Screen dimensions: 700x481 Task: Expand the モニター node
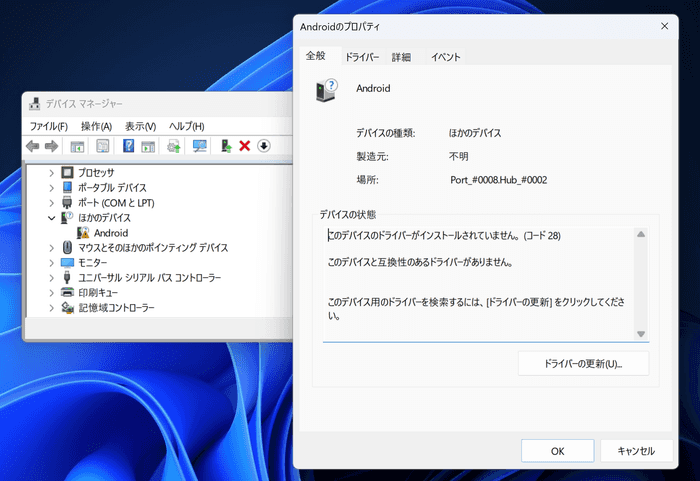pyautogui.click(x=52, y=263)
